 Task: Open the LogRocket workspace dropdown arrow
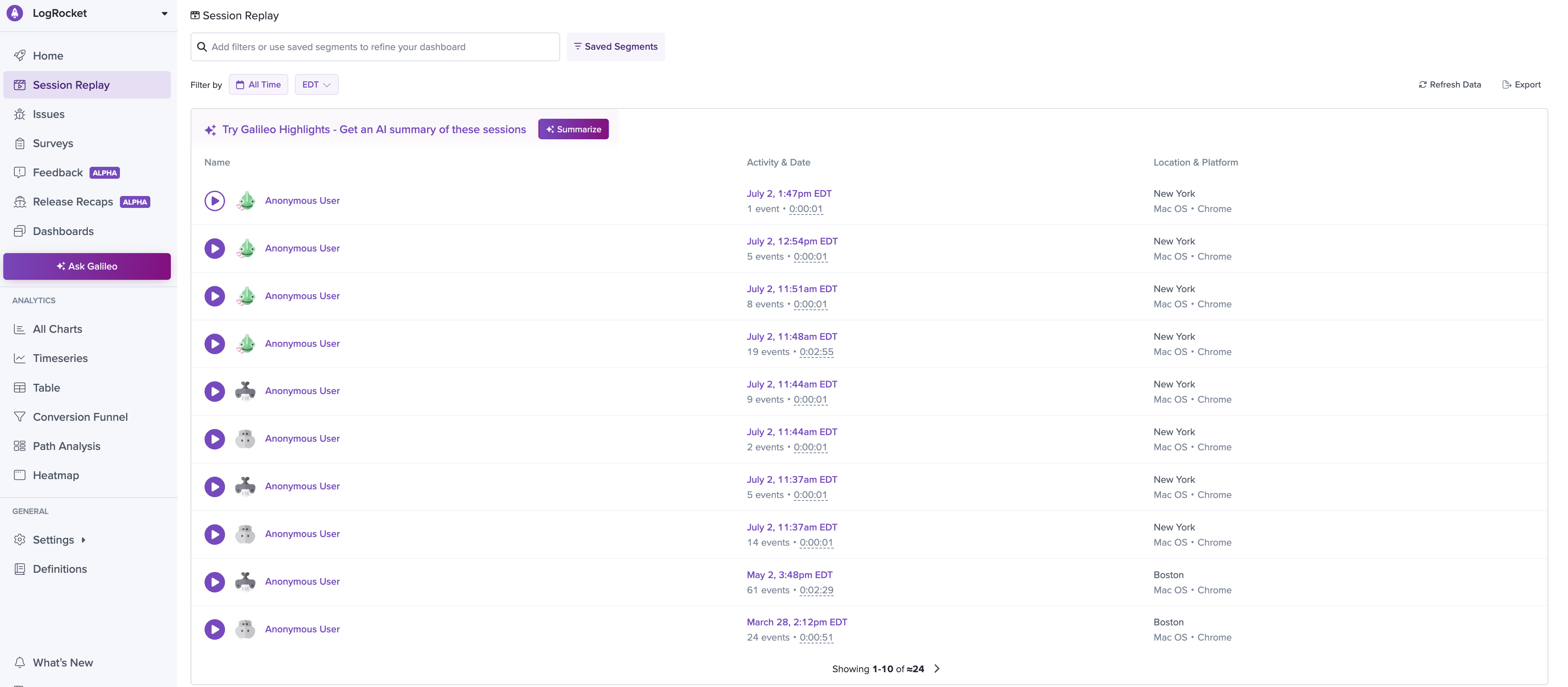(x=164, y=14)
